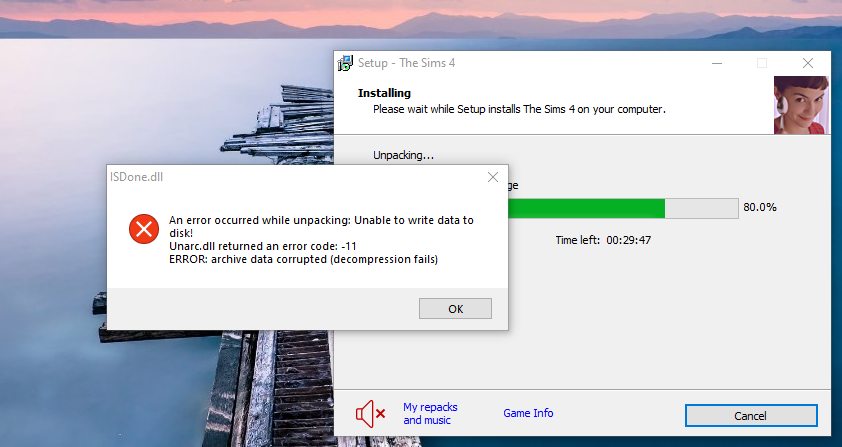842x447 pixels.
Task: Minimize the Setup - The Sims 4 window
Action: pyautogui.click(x=717, y=63)
